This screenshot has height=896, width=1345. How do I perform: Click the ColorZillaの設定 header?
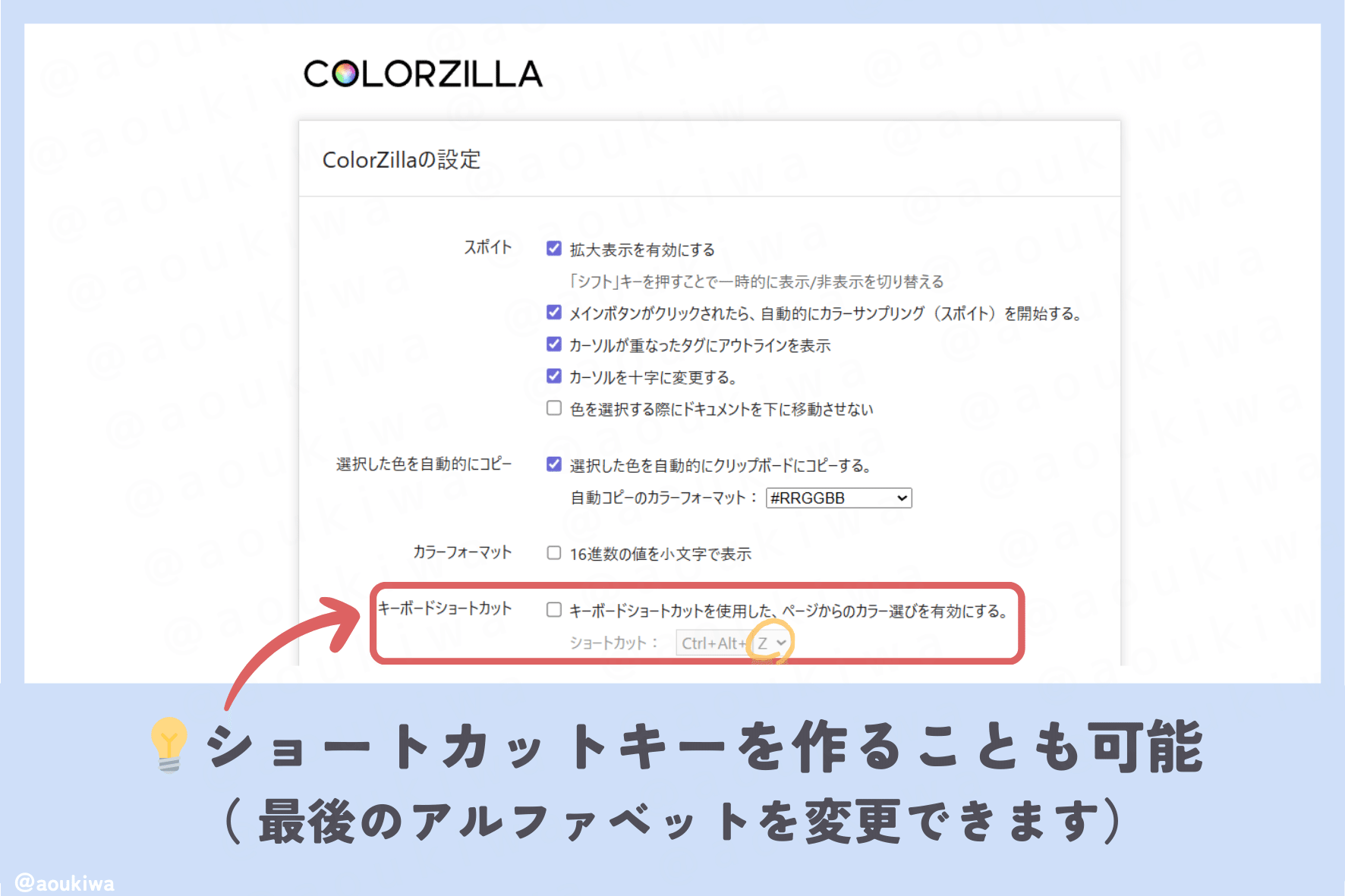coord(401,159)
